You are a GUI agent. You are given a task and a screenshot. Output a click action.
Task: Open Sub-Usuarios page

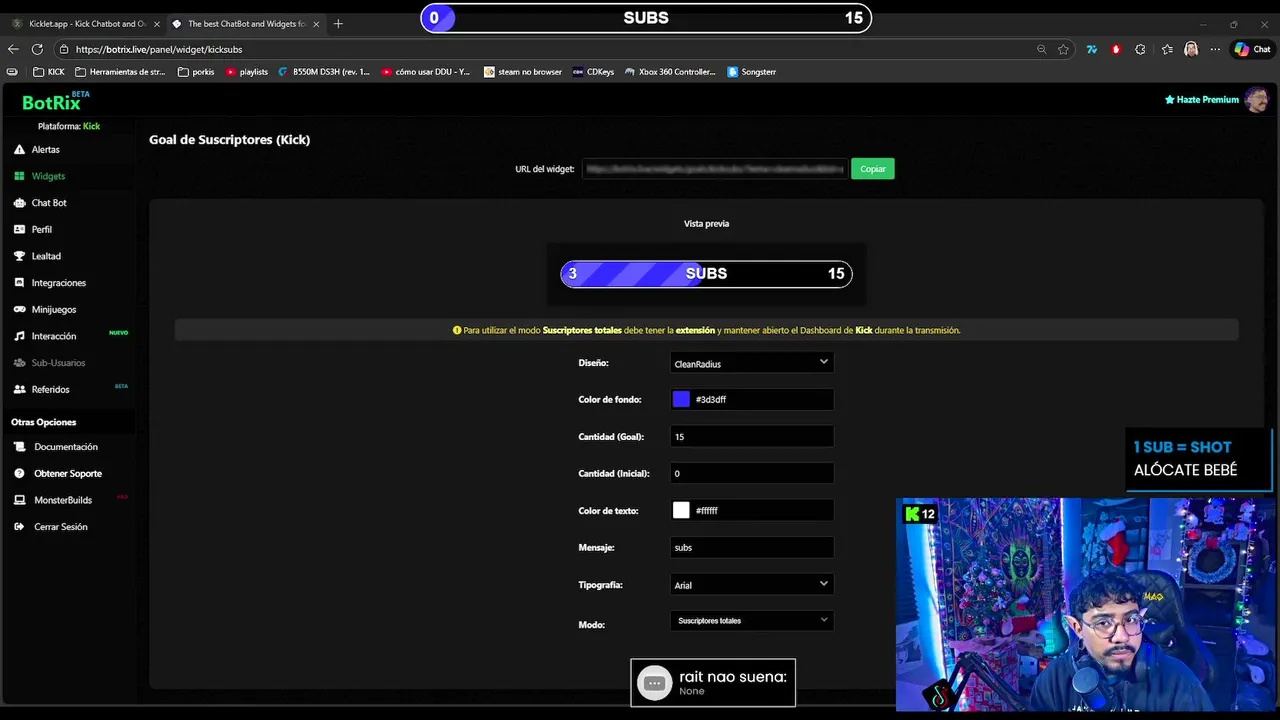pos(58,363)
